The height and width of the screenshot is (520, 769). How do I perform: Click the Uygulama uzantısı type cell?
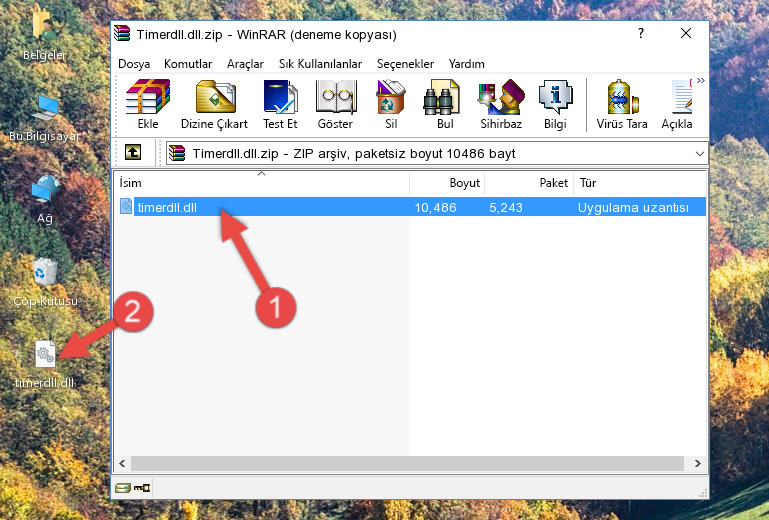click(x=633, y=208)
